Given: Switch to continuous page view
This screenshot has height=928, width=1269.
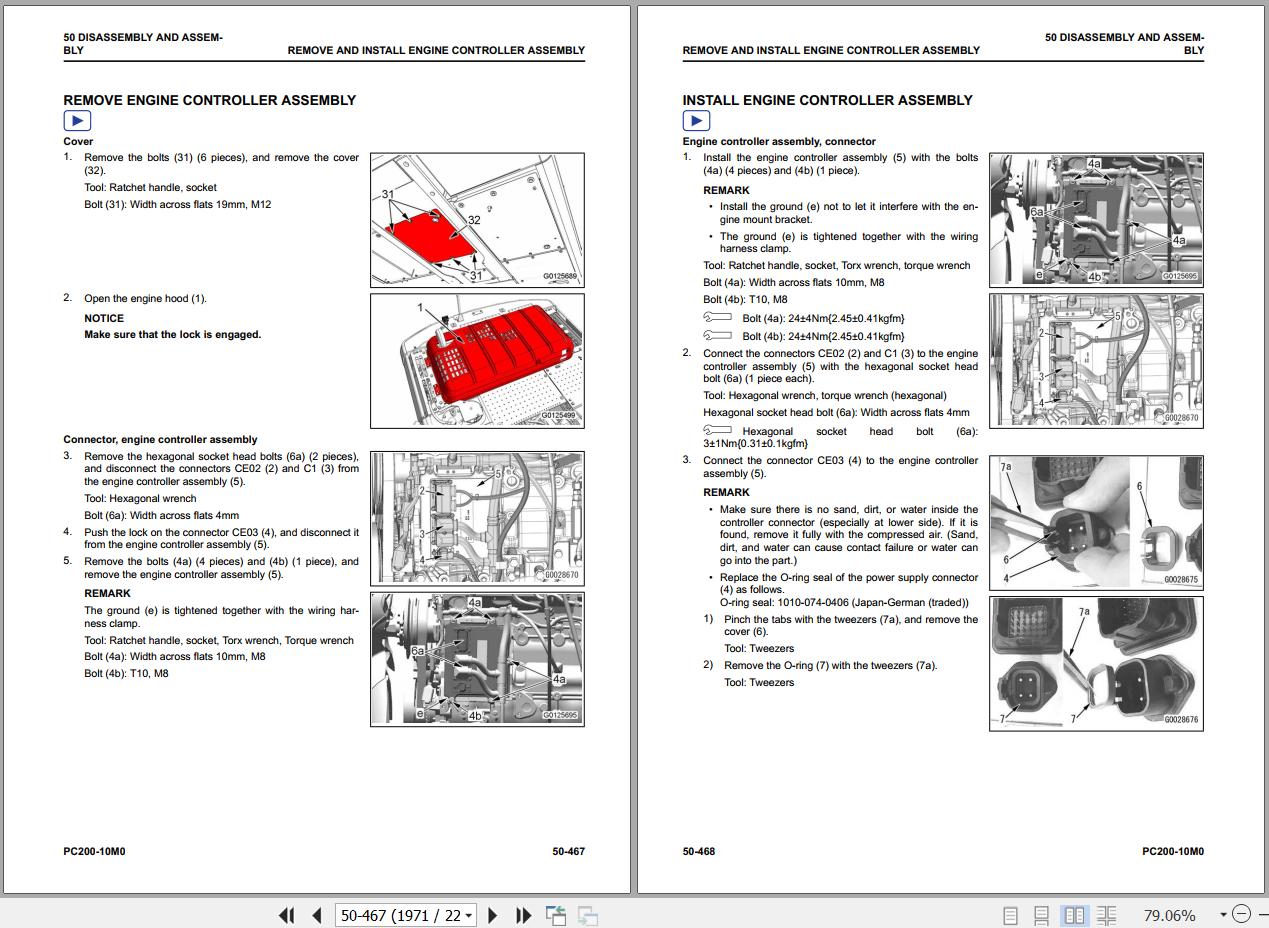Looking at the screenshot, I should (x=1041, y=915).
